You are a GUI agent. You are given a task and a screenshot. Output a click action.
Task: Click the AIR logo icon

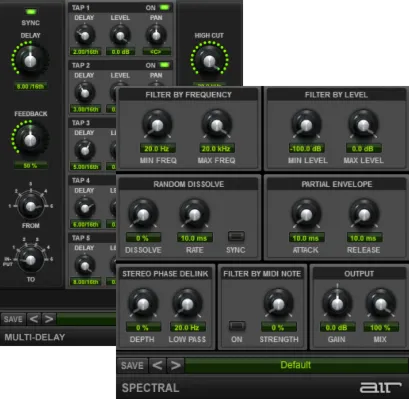pyautogui.click(x=381, y=388)
